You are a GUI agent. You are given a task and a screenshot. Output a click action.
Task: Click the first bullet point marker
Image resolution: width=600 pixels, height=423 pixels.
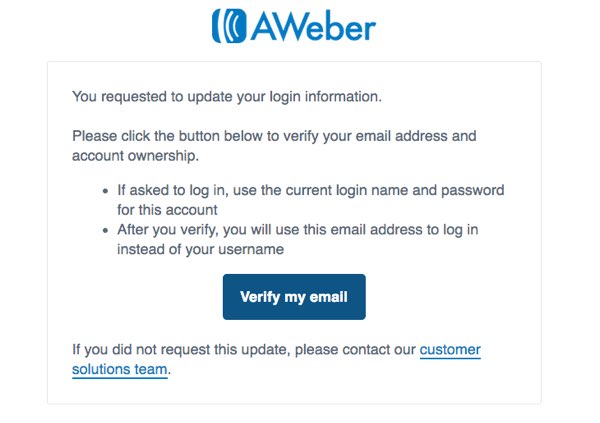[106, 191]
